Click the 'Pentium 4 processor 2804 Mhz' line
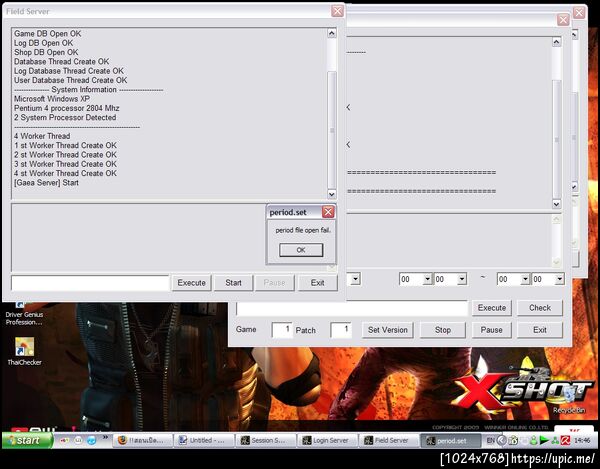 coord(67,108)
